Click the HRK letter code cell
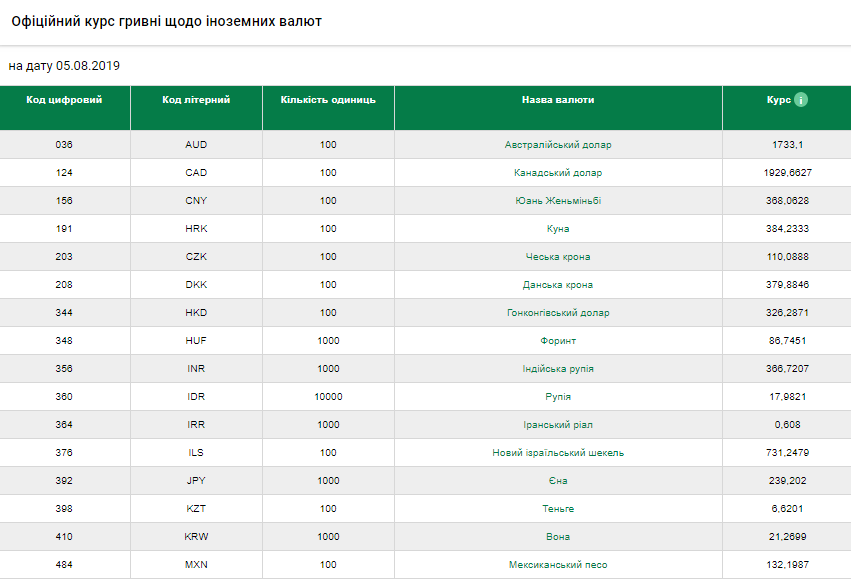The height and width of the screenshot is (579, 851). pos(196,229)
